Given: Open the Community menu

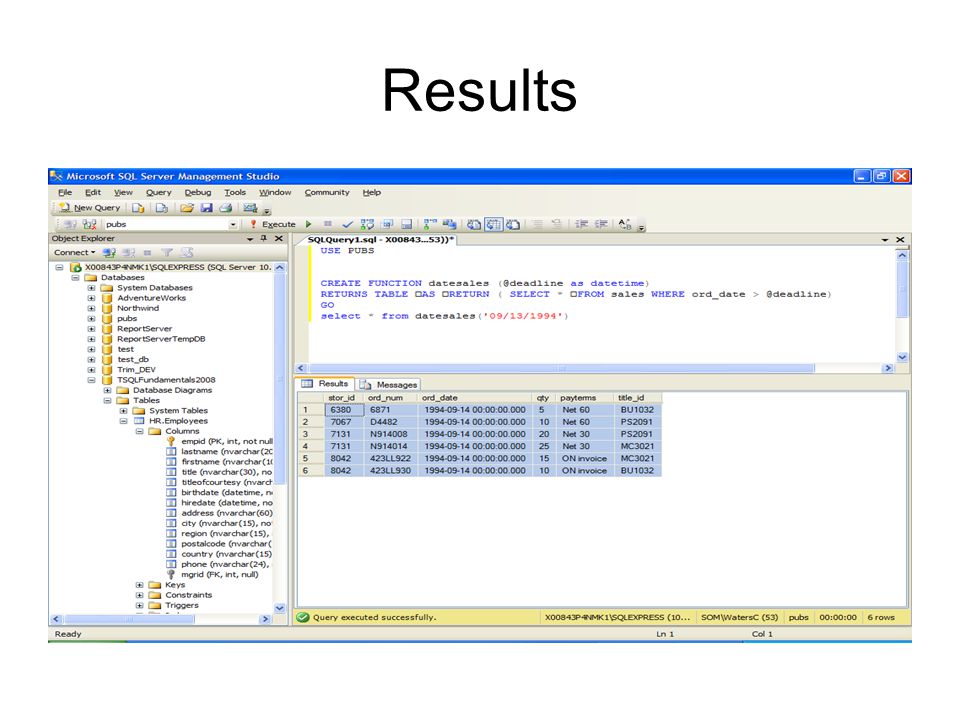Looking at the screenshot, I should pos(327,192).
